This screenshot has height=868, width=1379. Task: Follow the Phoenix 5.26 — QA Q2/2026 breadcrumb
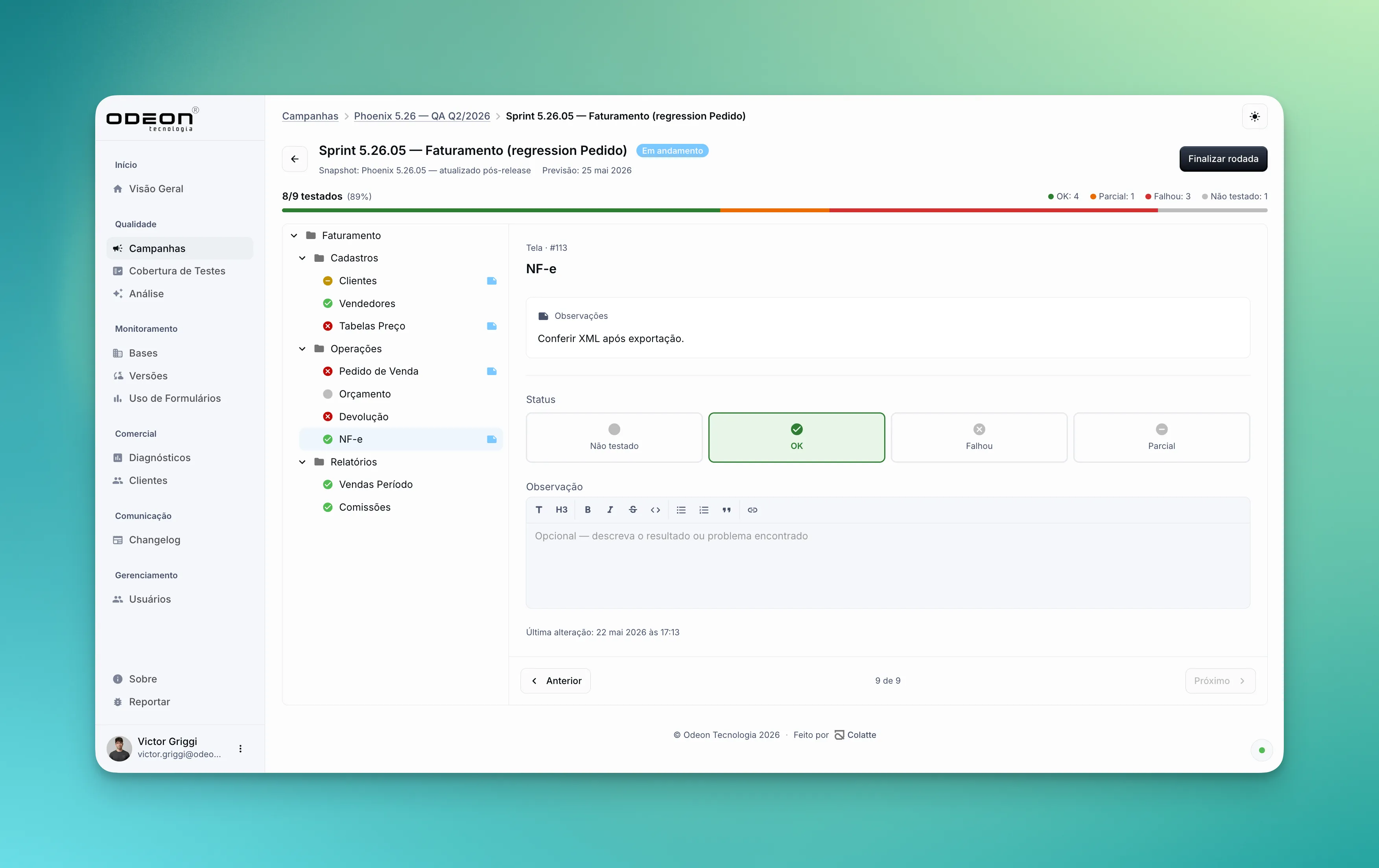coord(422,116)
